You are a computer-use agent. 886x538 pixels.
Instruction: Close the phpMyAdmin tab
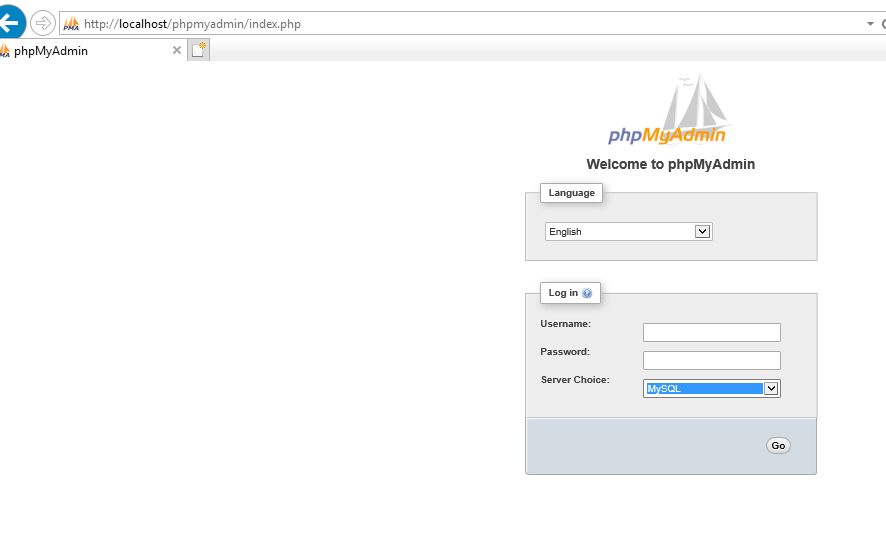pos(177,50)
